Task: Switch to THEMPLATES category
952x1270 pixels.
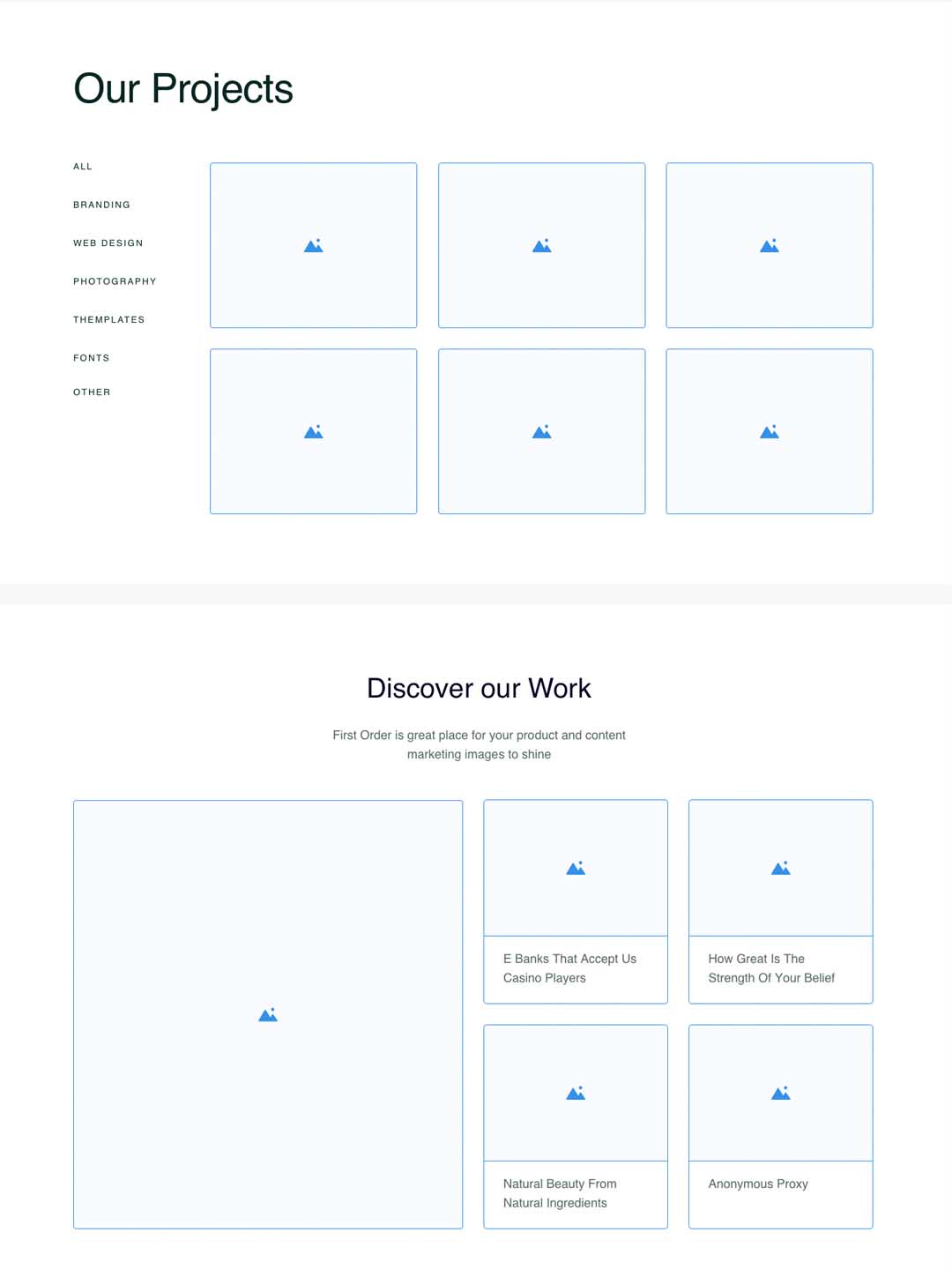Action: (x=108, y=320)
